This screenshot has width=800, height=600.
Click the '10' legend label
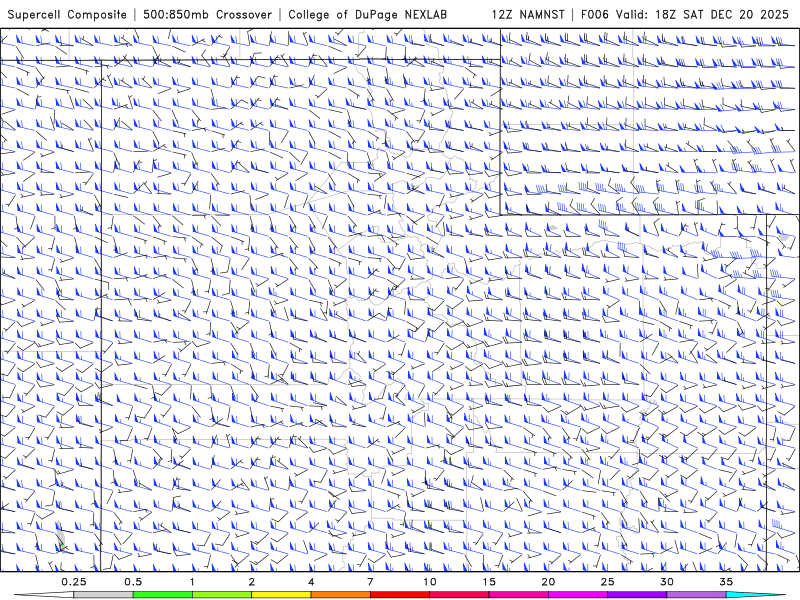pyautogui.click(x=430, y=582)
